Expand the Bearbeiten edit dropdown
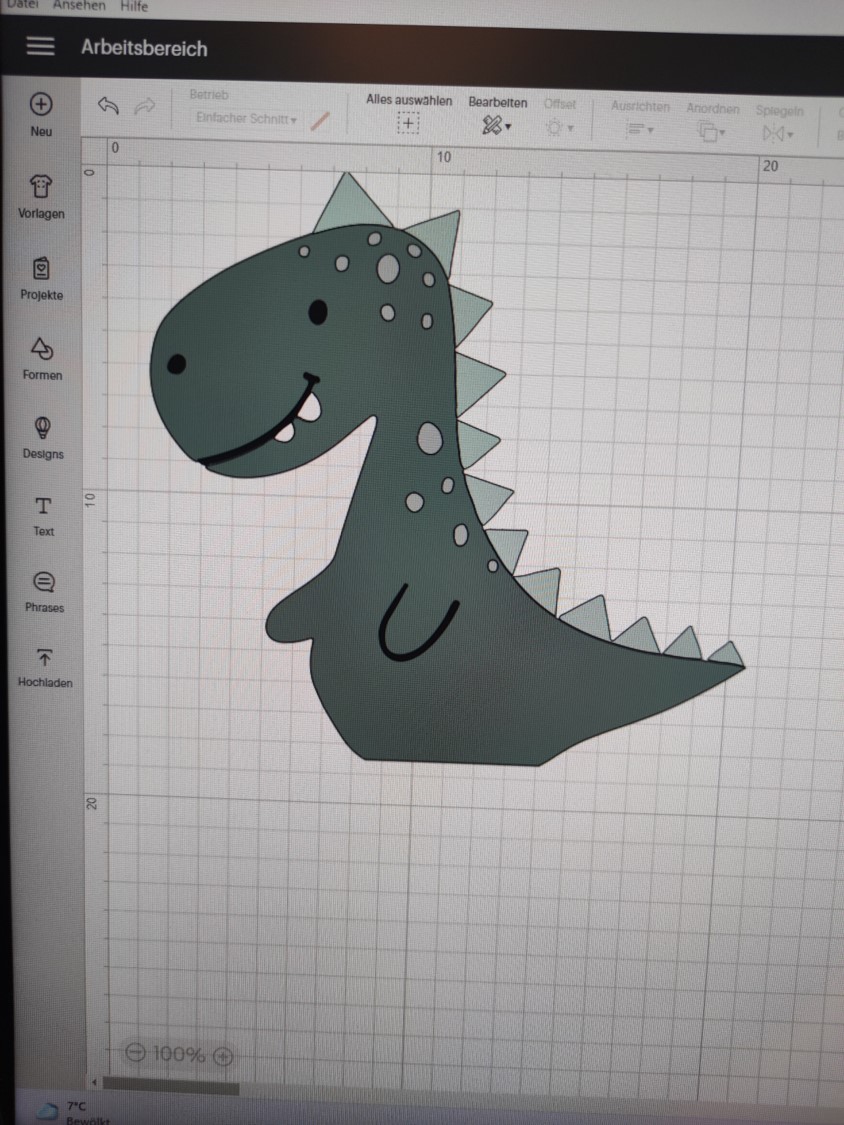844x1125 pixels. point(497,126)
